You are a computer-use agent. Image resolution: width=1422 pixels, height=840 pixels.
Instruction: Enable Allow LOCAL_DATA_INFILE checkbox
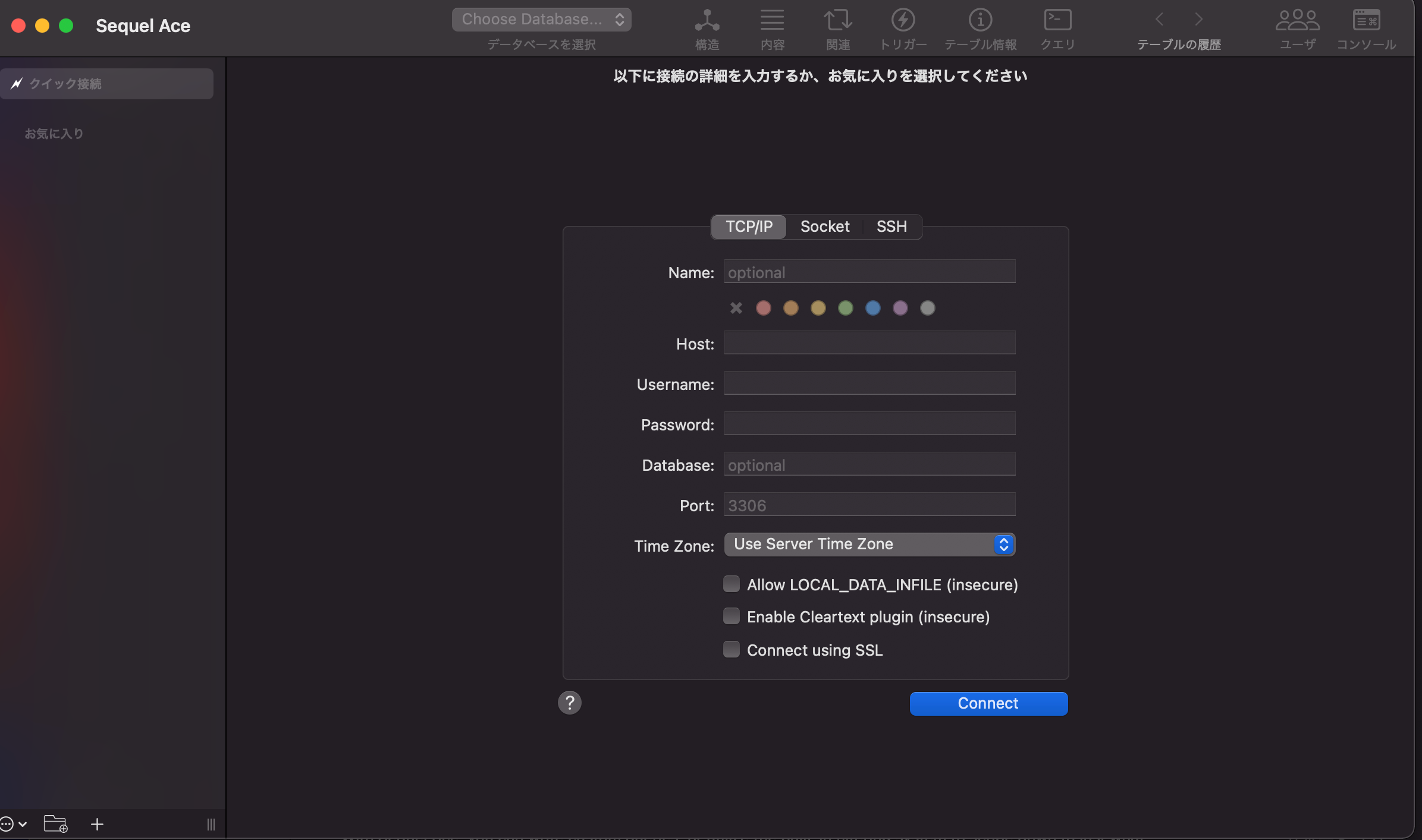(x=732, y=584)
